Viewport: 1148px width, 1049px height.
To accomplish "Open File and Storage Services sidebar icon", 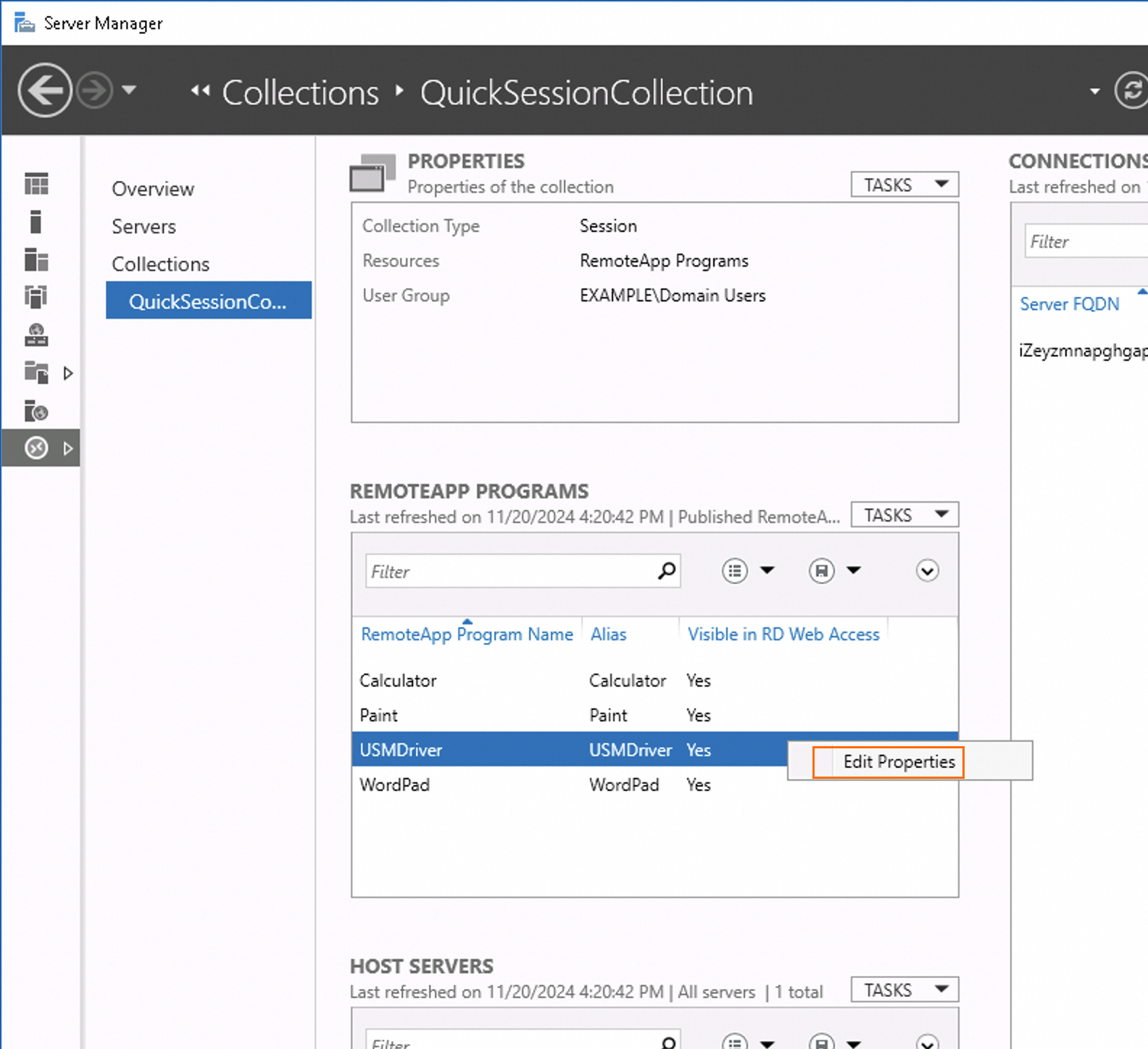I will (36, 373).
